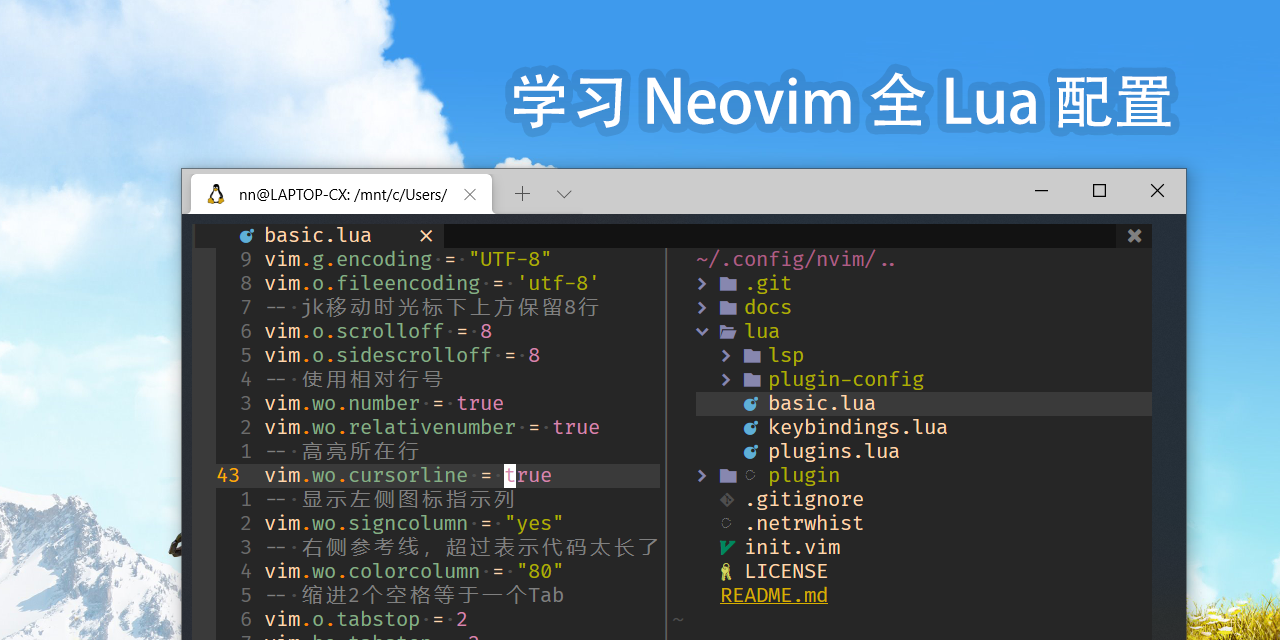This screenshot has width=1280, height=640.
Task: Place cursor on vim.o.tabstop line
Action: [366, 620]
